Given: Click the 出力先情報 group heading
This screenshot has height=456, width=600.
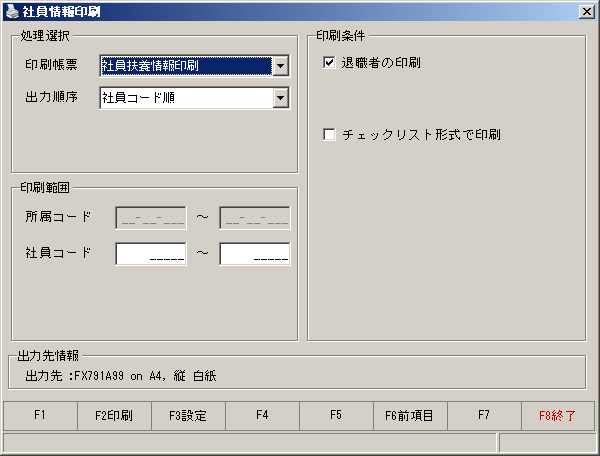Looking at the screenshot, I should [x=48, y=356].
